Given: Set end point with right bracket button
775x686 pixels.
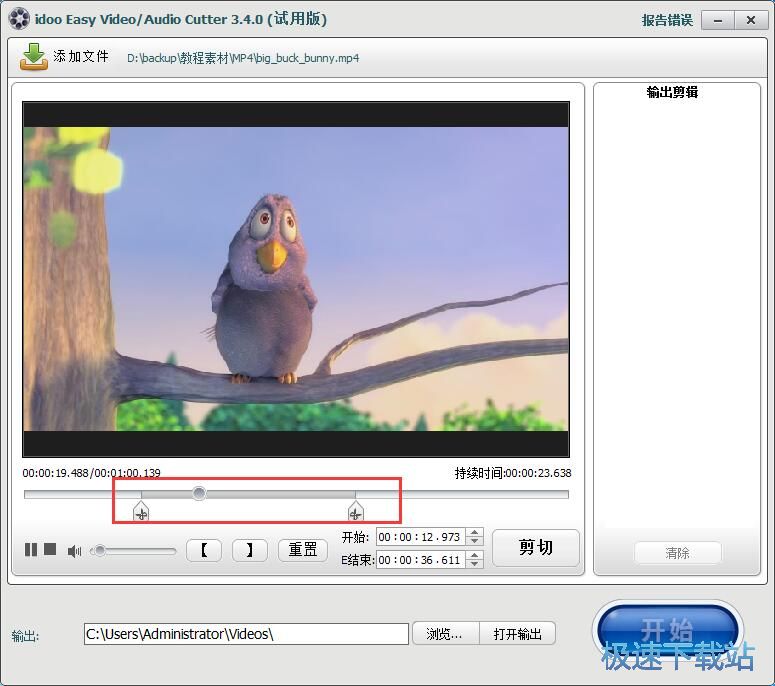Looking at the screenshot, I should coord(250,551).
